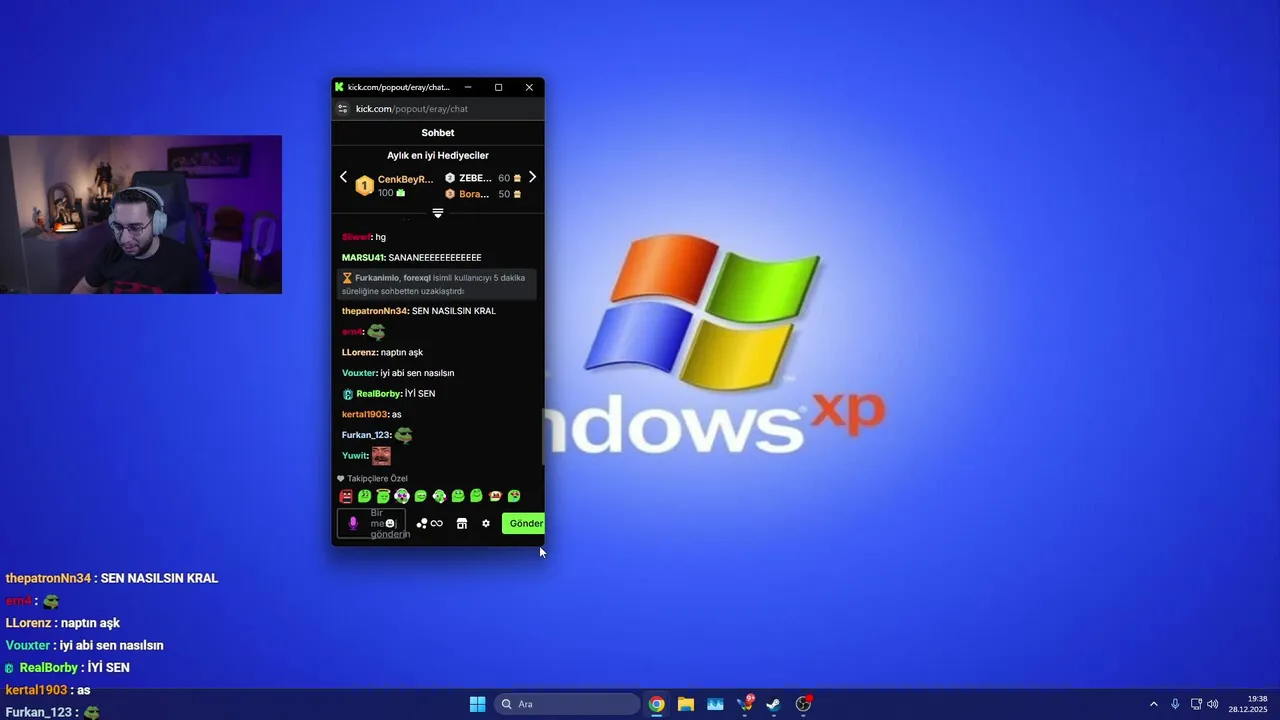Viewport: 1280px width, 720px height.
Task: Open chat settings gear icon
Action: [486, 523]
